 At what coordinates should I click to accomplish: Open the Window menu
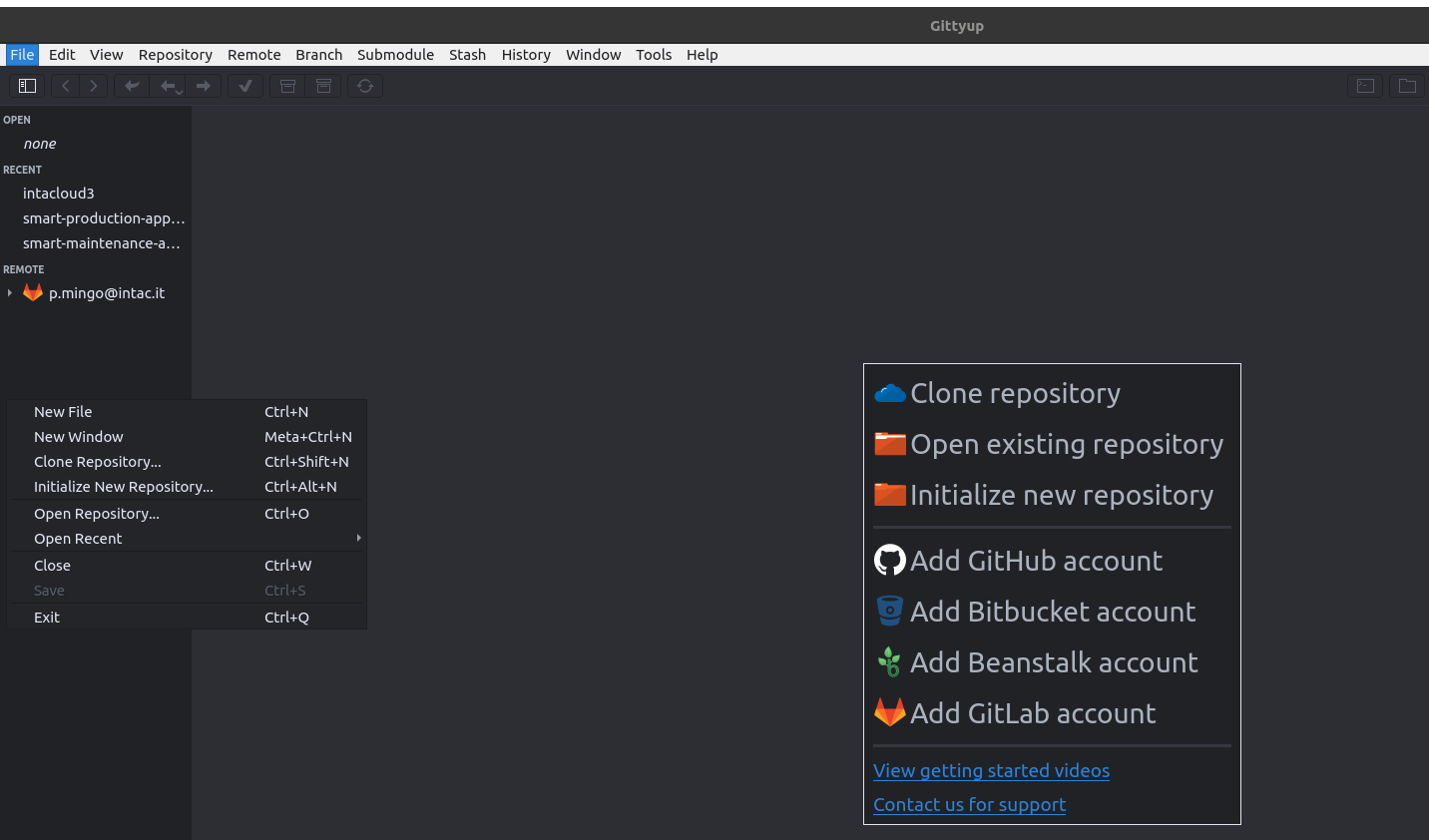[x=593, y=55]
